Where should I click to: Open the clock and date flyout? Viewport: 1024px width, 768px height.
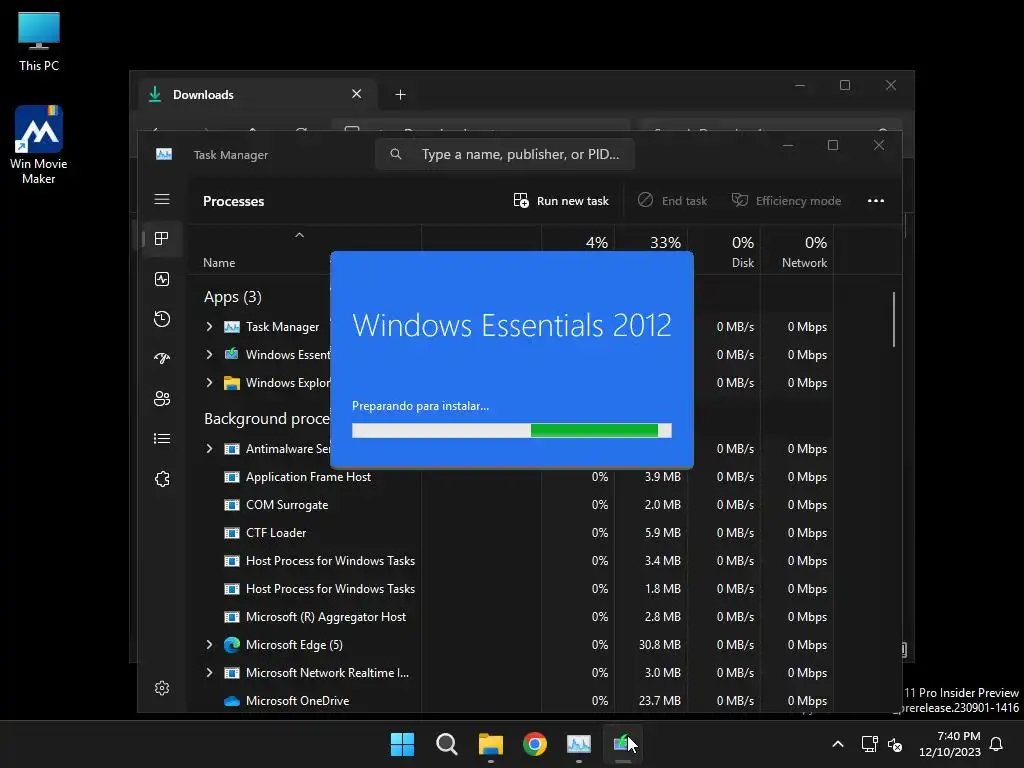tap(950, 744)
